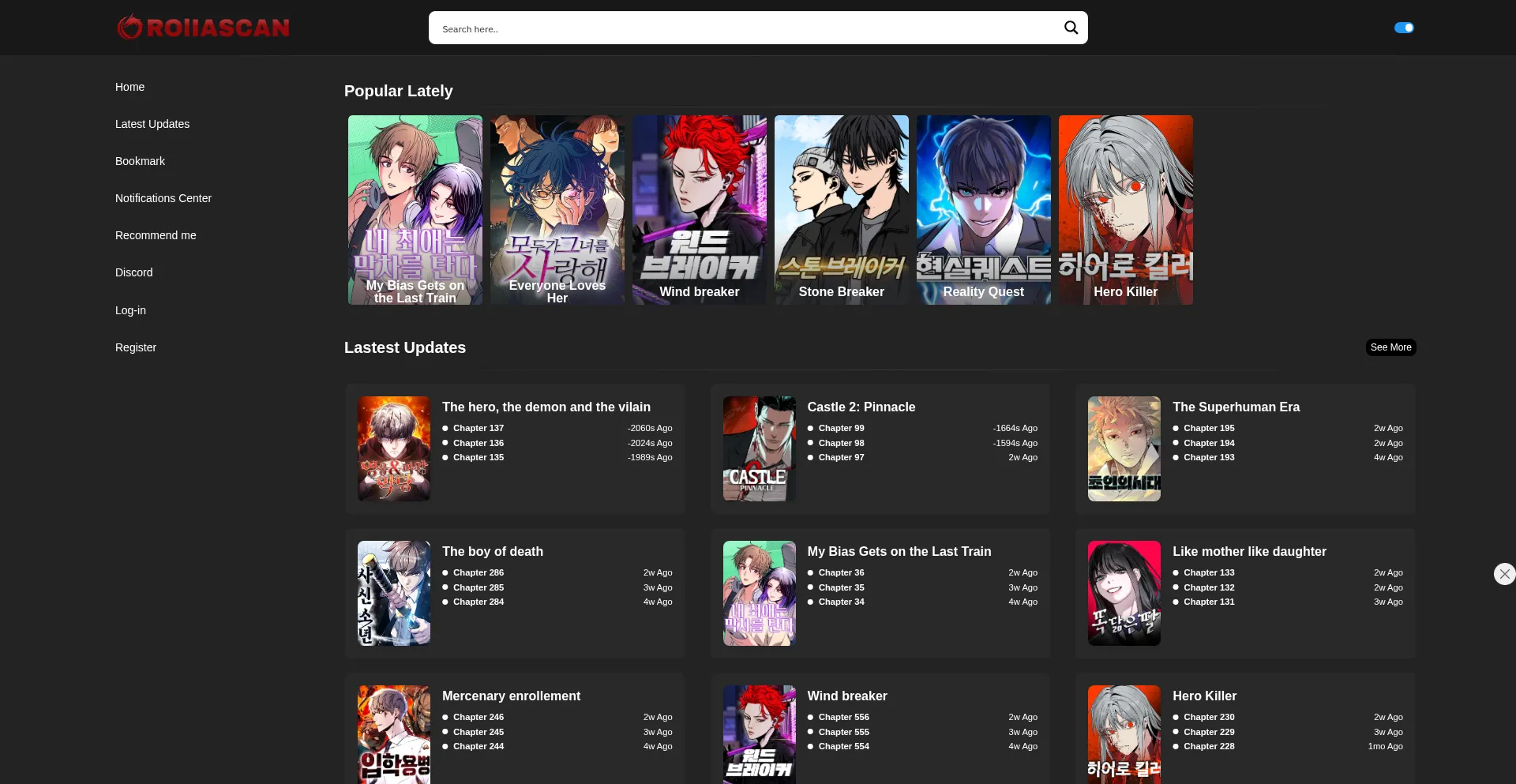The image size is (1516, 784).
Task: Open Chapter 285 of The boy of death
Action: (x=478, y=587)
